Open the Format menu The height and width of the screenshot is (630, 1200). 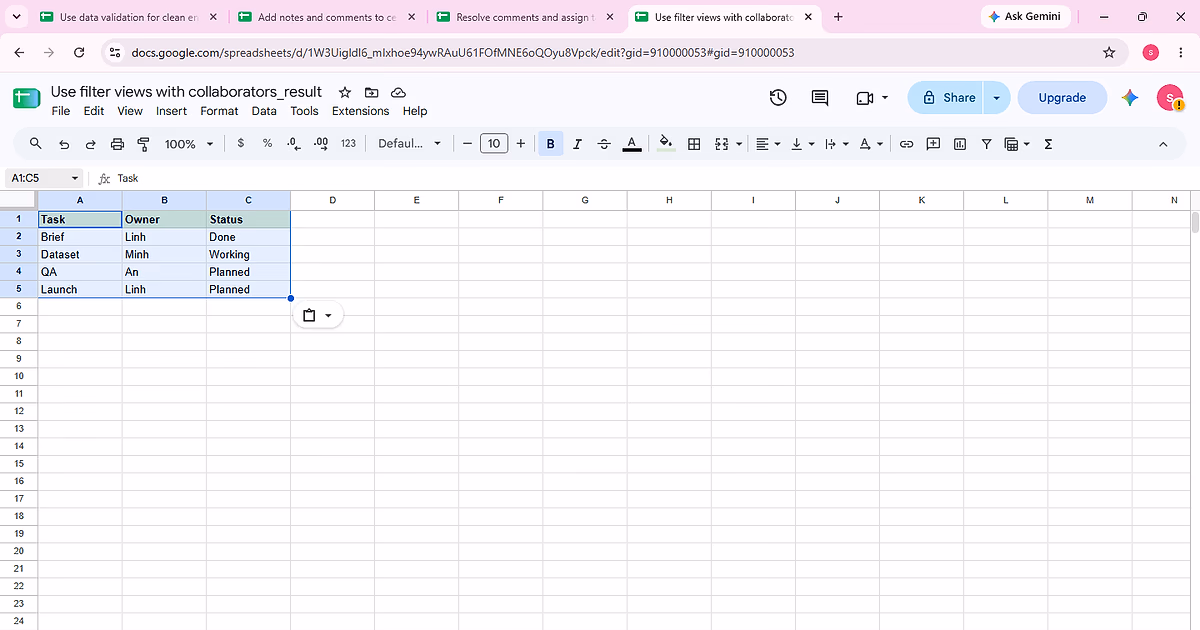point(219,111)
